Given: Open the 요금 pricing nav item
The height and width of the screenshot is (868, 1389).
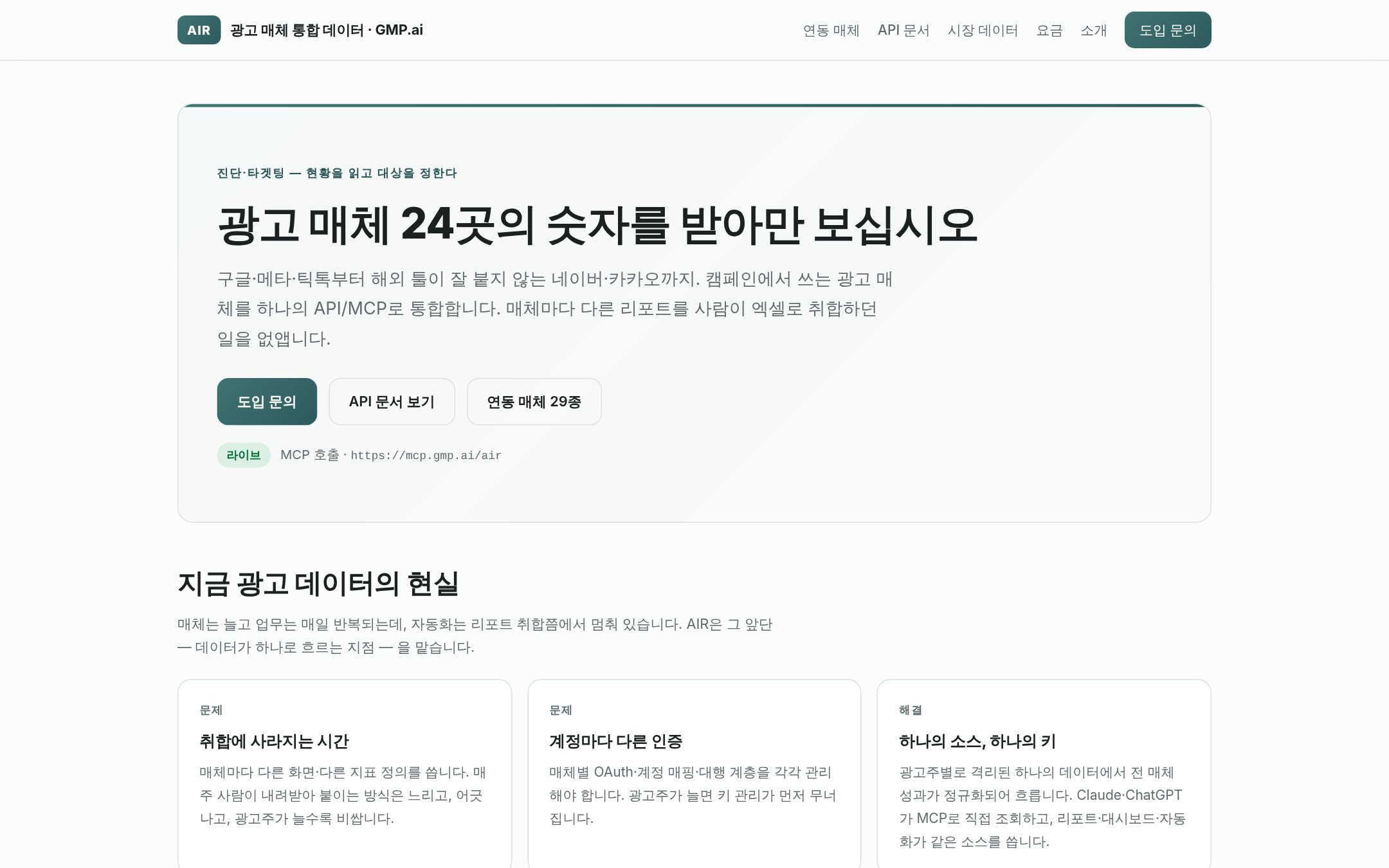Looking at the screenshot, I should [x=1049, y=30].
